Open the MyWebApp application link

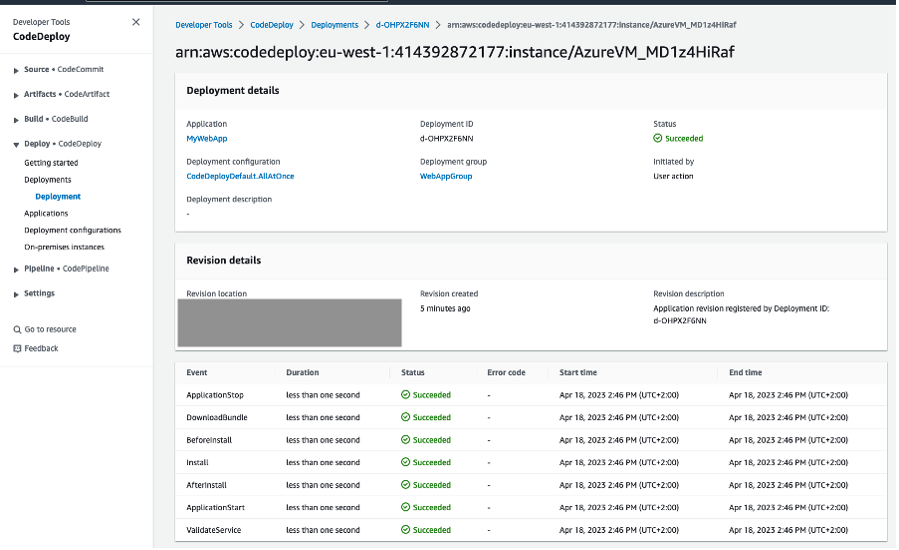pyautogui.click(x=207, y=139)
